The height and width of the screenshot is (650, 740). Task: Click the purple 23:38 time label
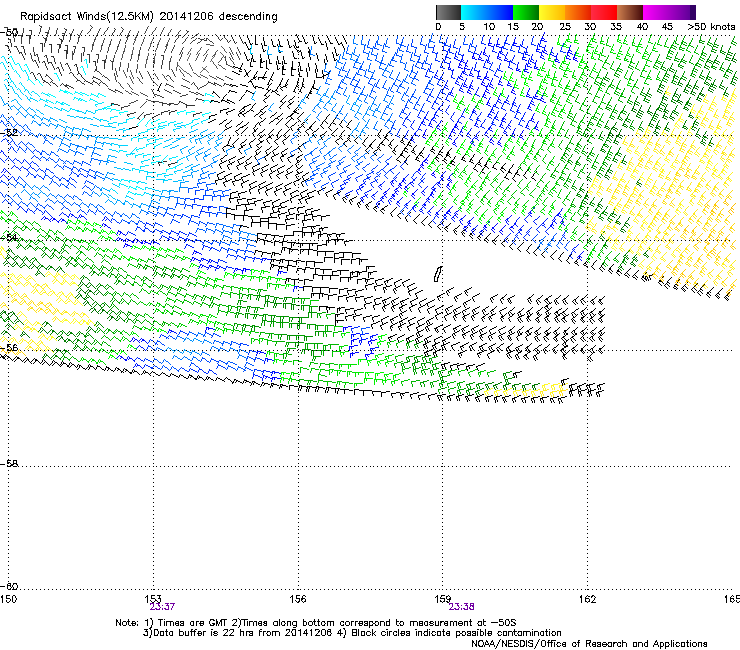click(461, 607)
